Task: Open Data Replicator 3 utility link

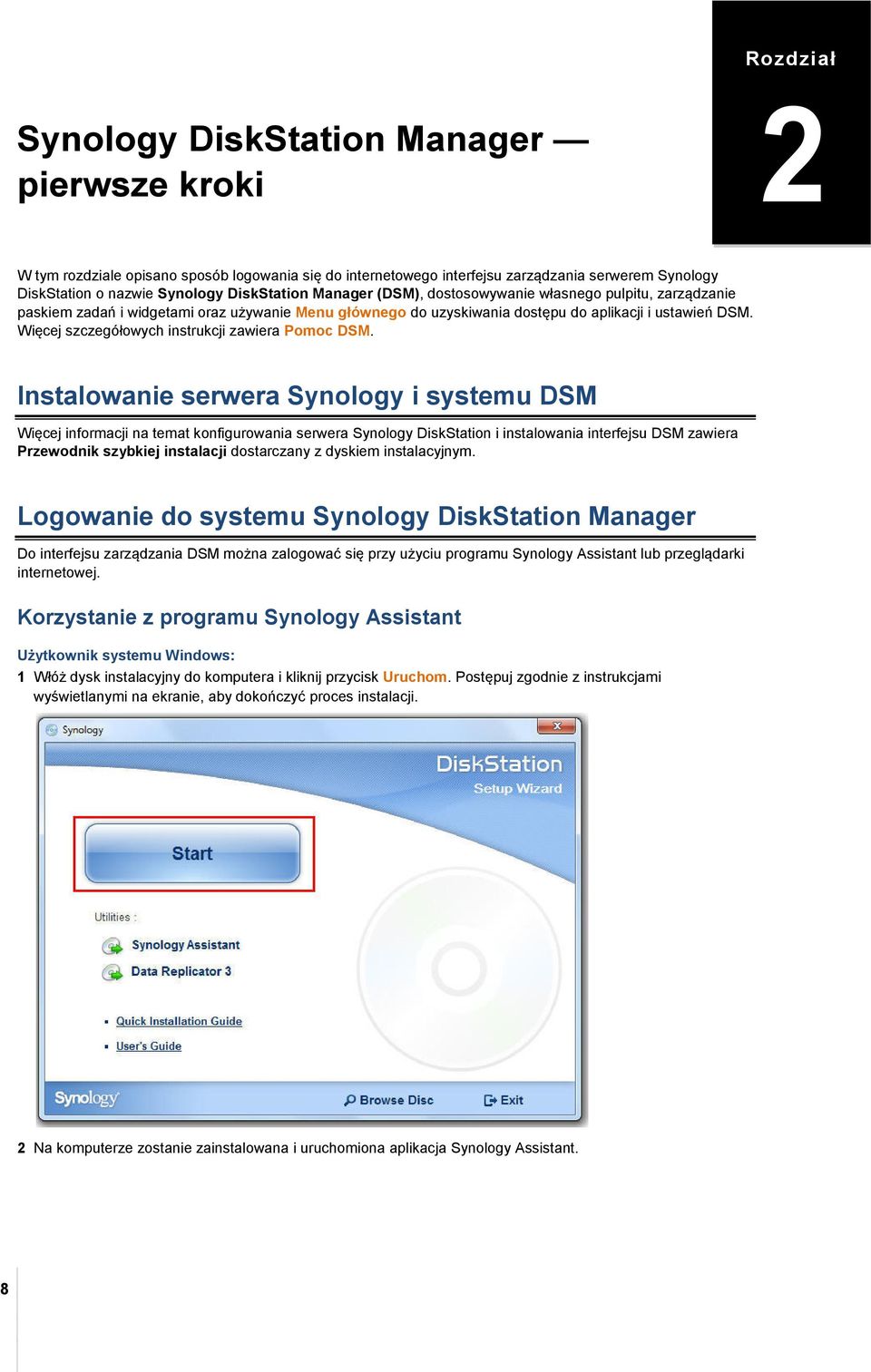Action: [x=181, y=971]
